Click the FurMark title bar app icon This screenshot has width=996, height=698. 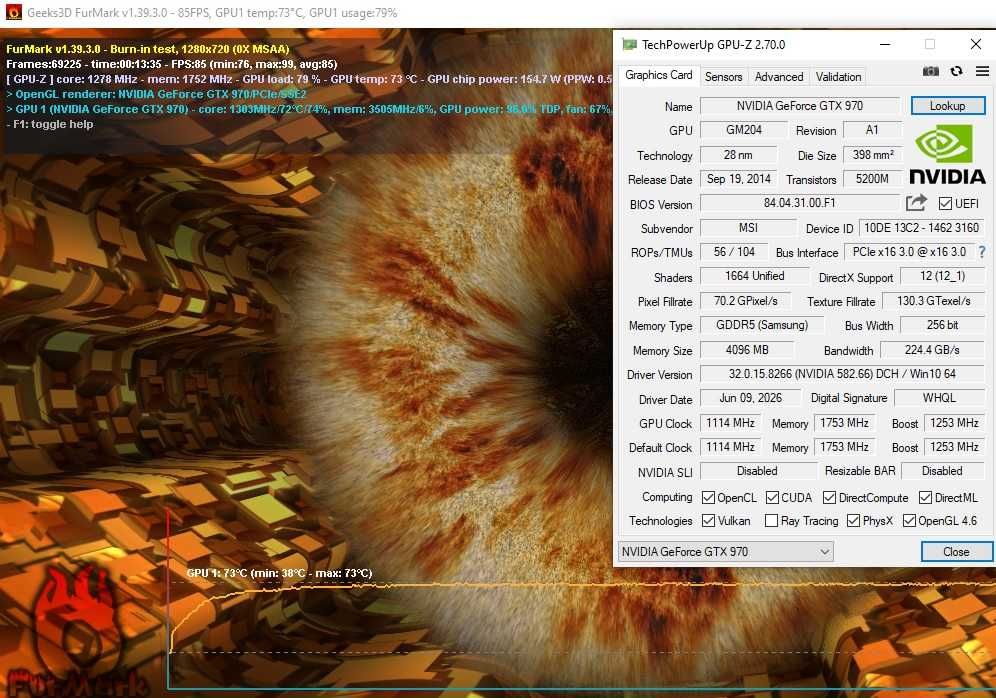(x=13, y=12)
